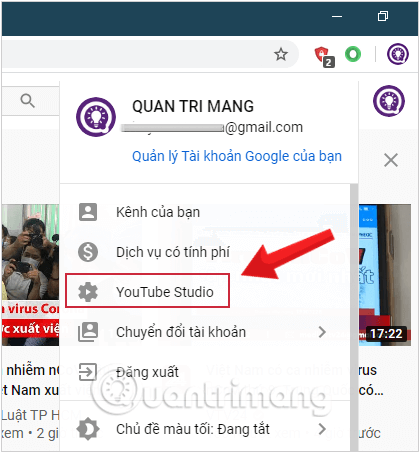Open Quản lý Tài khoản Google của bạn
This screenshot has height=453, width=420.
[237, 156]
